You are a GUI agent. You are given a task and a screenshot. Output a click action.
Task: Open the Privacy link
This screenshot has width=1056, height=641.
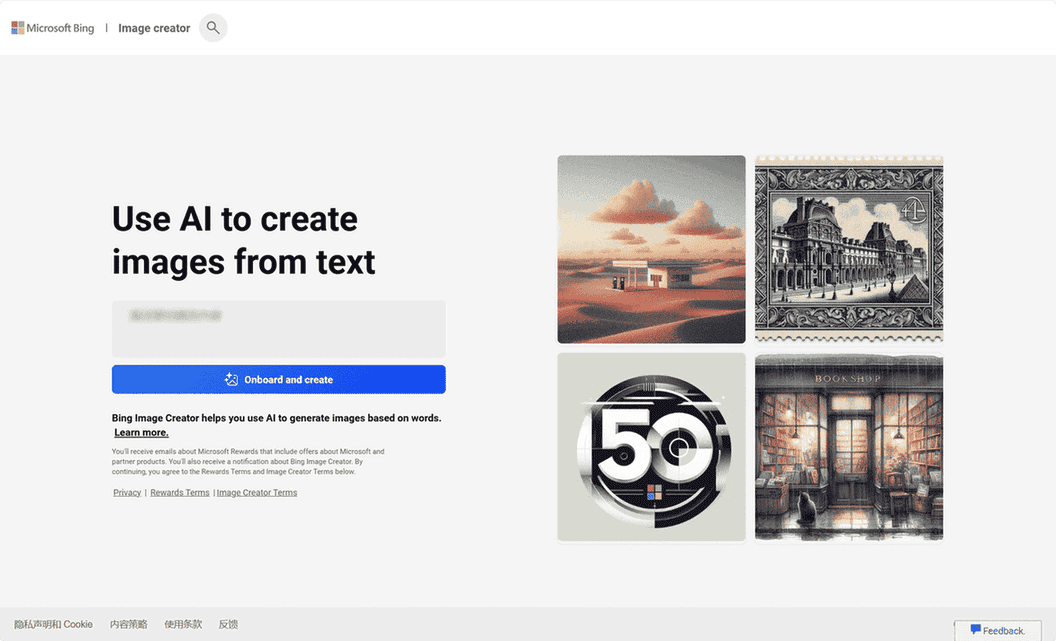point(126,492)
